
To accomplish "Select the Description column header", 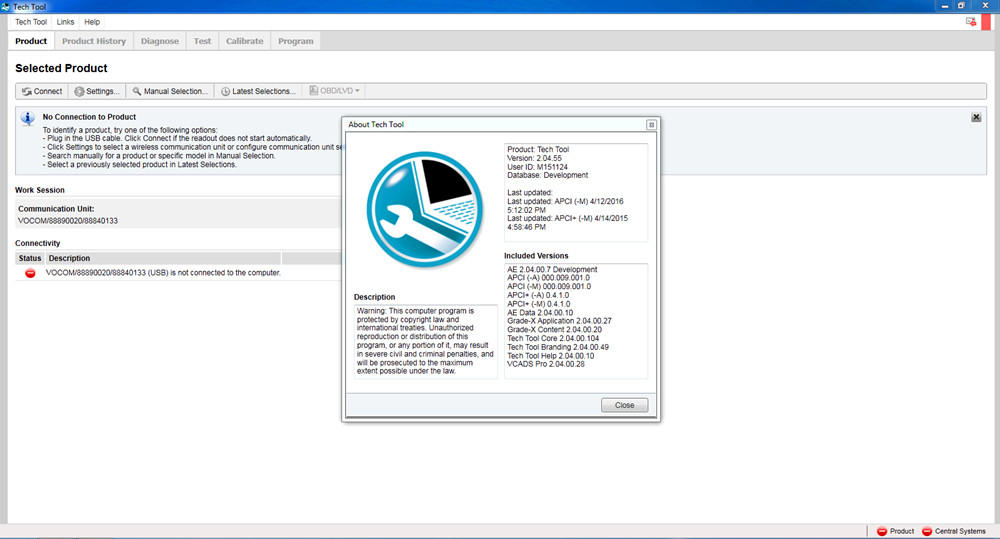I will pos(163,258).
